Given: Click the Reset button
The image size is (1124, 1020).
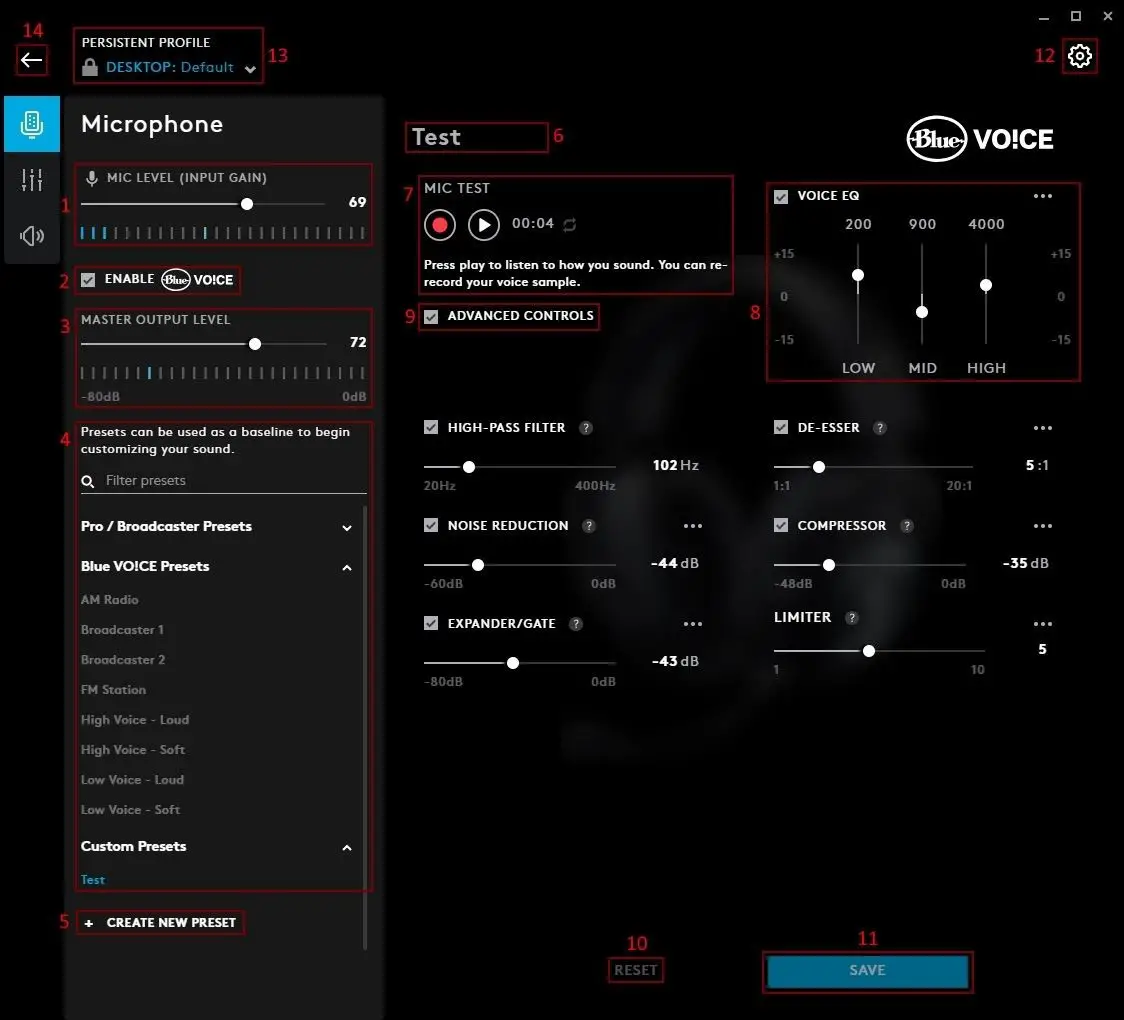Looking at the screenshot, I should tap(636, 971).
